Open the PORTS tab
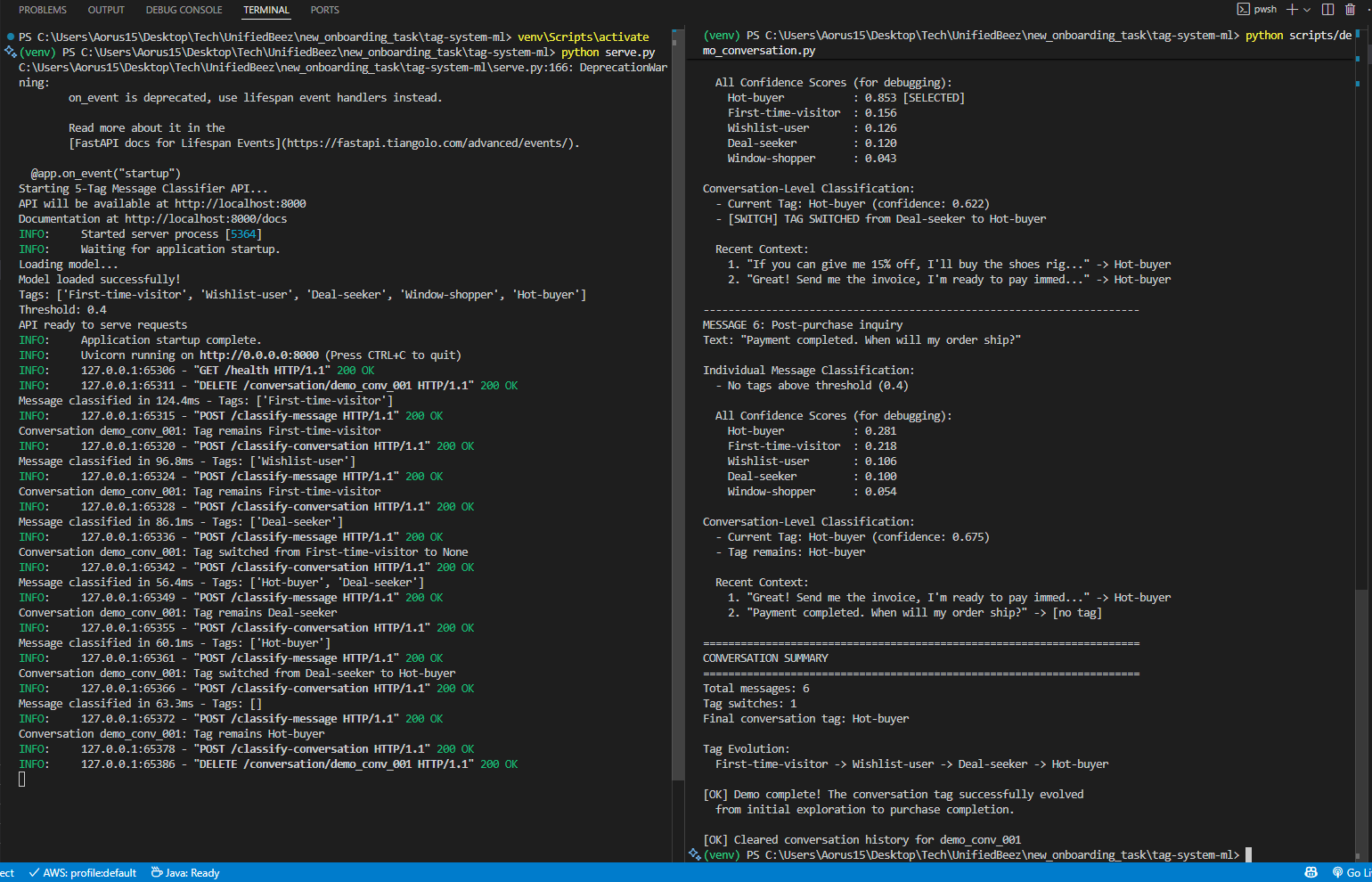This screenshot has width=1372, height=882. (324, 10)
